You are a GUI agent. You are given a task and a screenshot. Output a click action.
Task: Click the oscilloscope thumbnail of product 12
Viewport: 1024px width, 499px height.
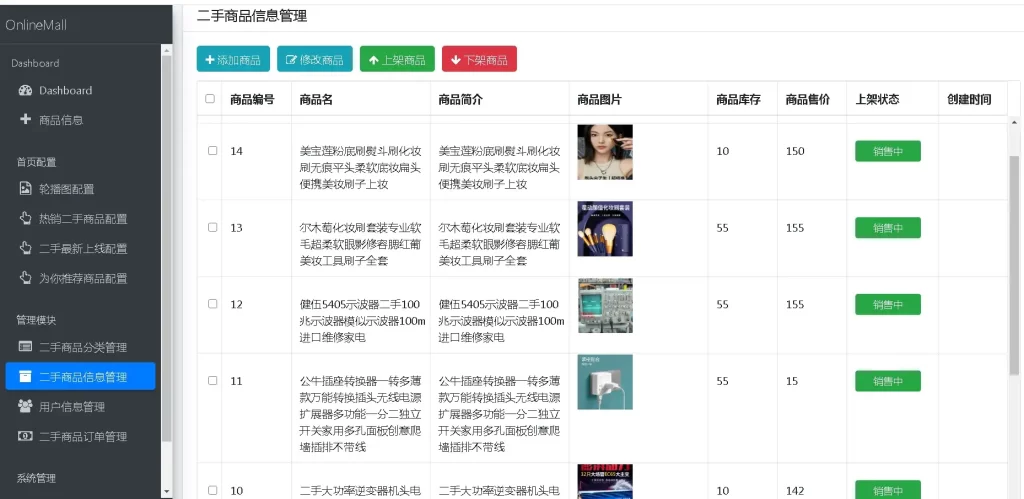coord(605,305)
